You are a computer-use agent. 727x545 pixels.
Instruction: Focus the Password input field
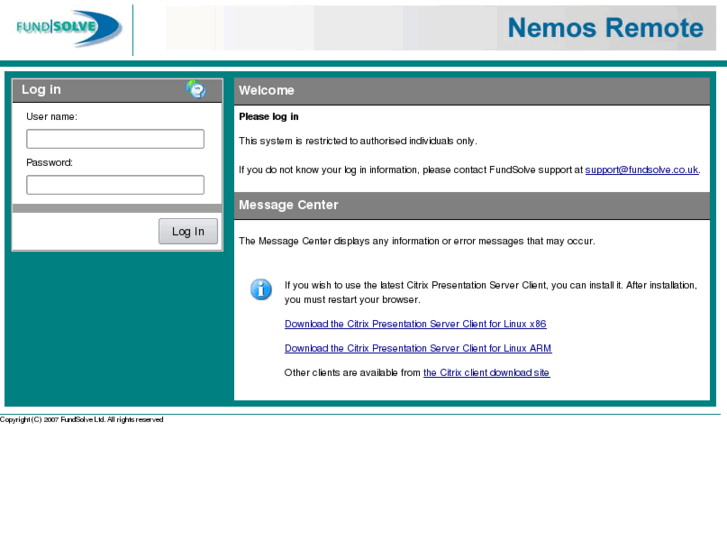[x=115, y=185]
